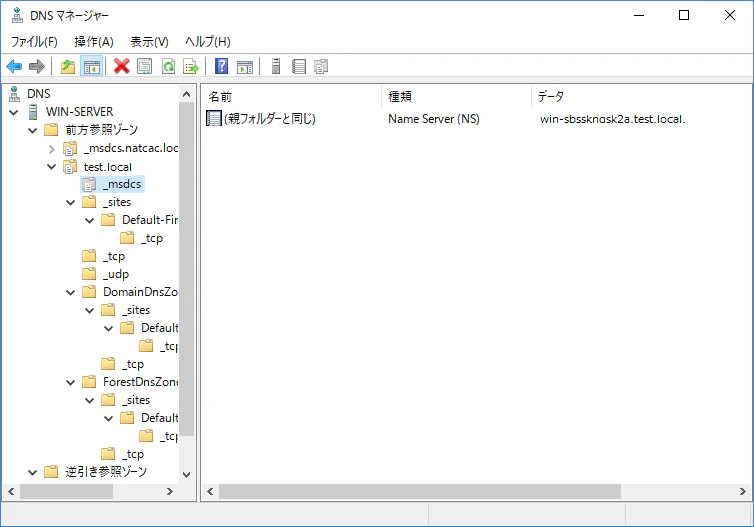The height and width of the screenshot is (527, 754).
Task: Click win-sbssknask2a.test.local. data cell
Action: tap(613, 119)
